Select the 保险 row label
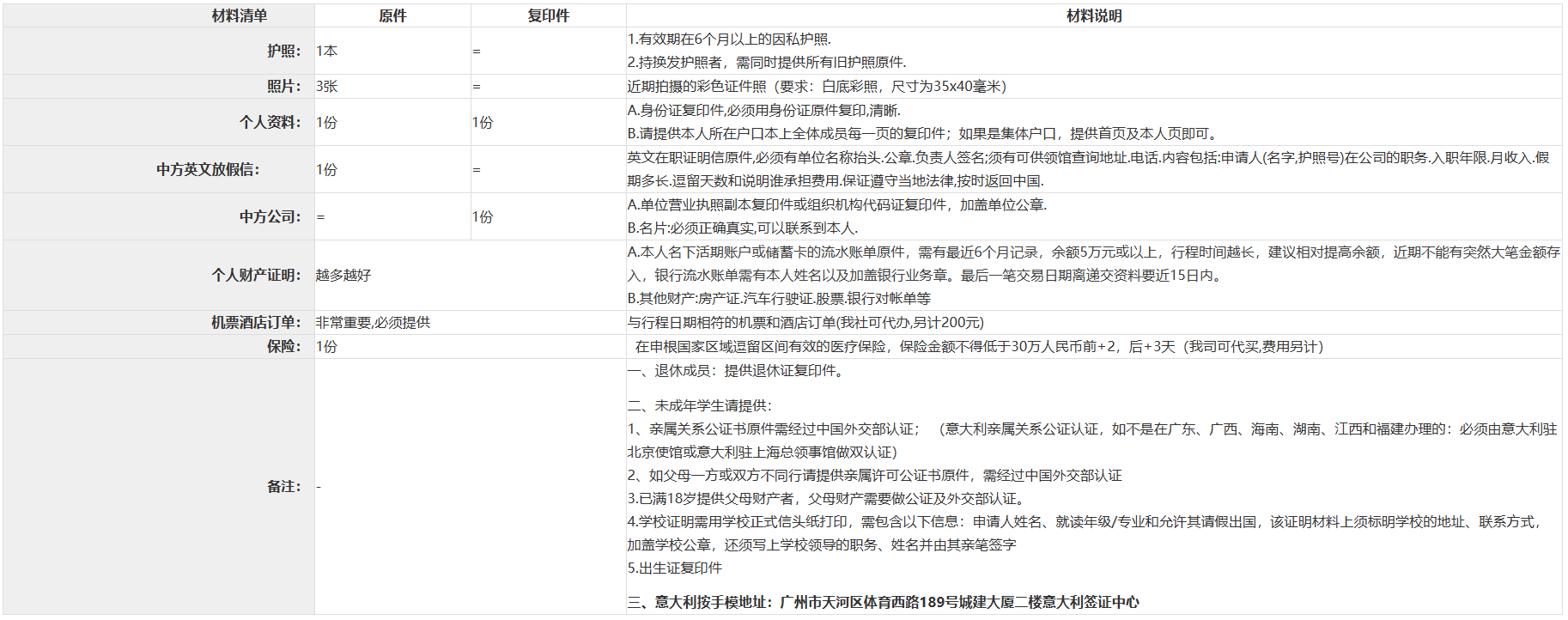1568x620 pixels. pyautogui.click(x=283, y=346)
